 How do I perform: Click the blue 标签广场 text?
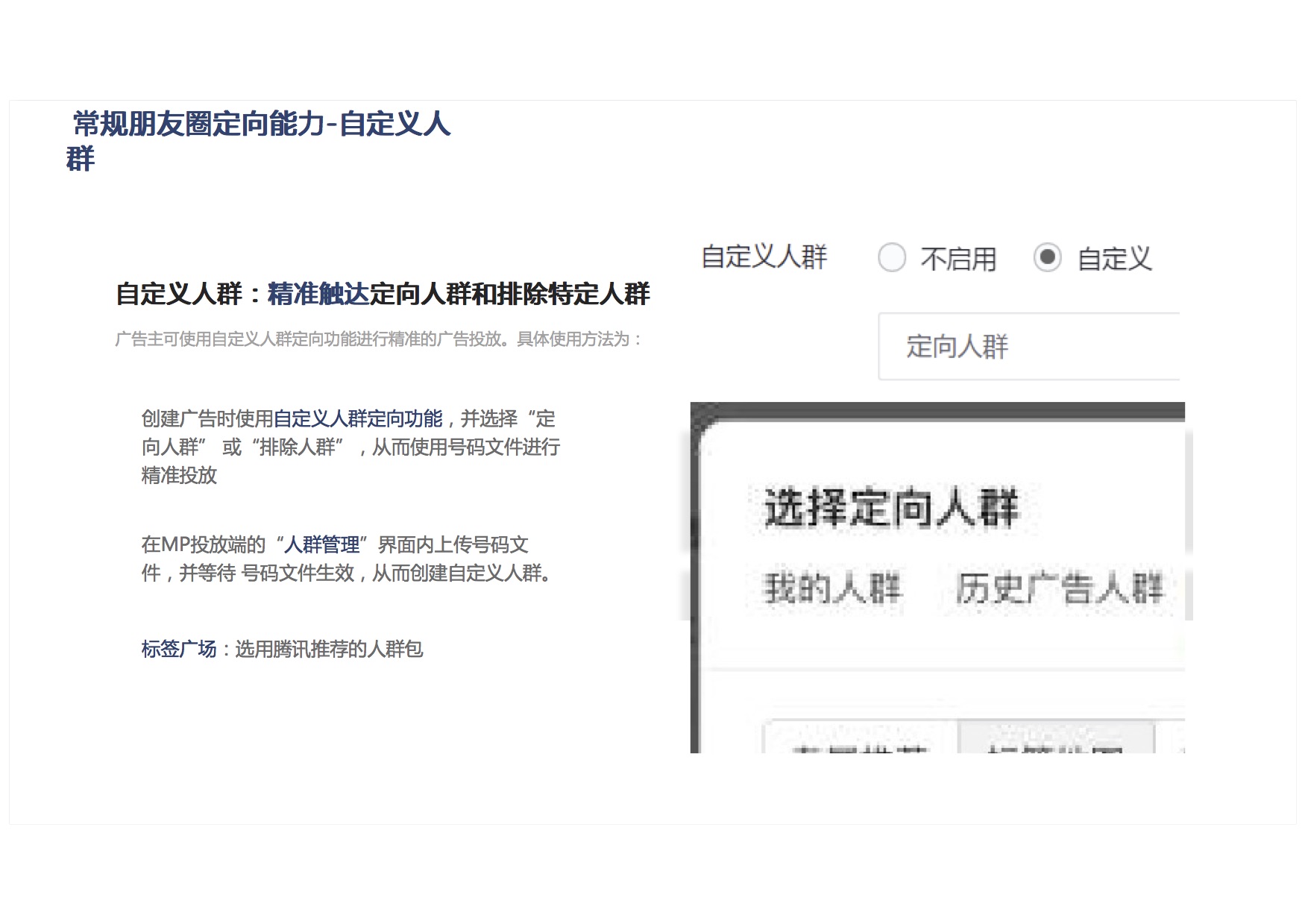point(179,650)
